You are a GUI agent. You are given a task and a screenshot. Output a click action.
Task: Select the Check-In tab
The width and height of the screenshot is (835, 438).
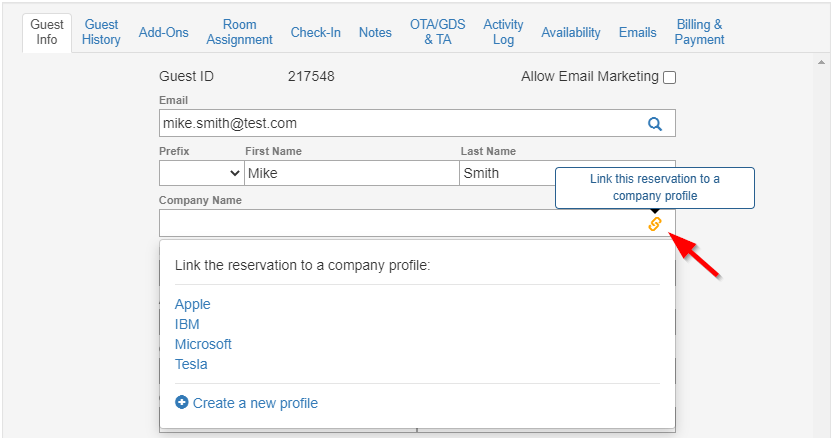(316, 32)
